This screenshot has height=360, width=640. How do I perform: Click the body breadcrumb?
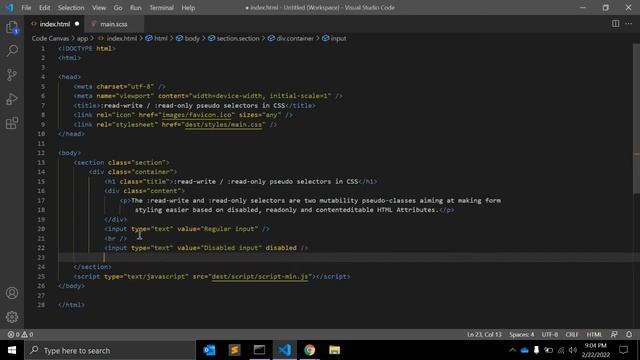(x=188, y=38)
